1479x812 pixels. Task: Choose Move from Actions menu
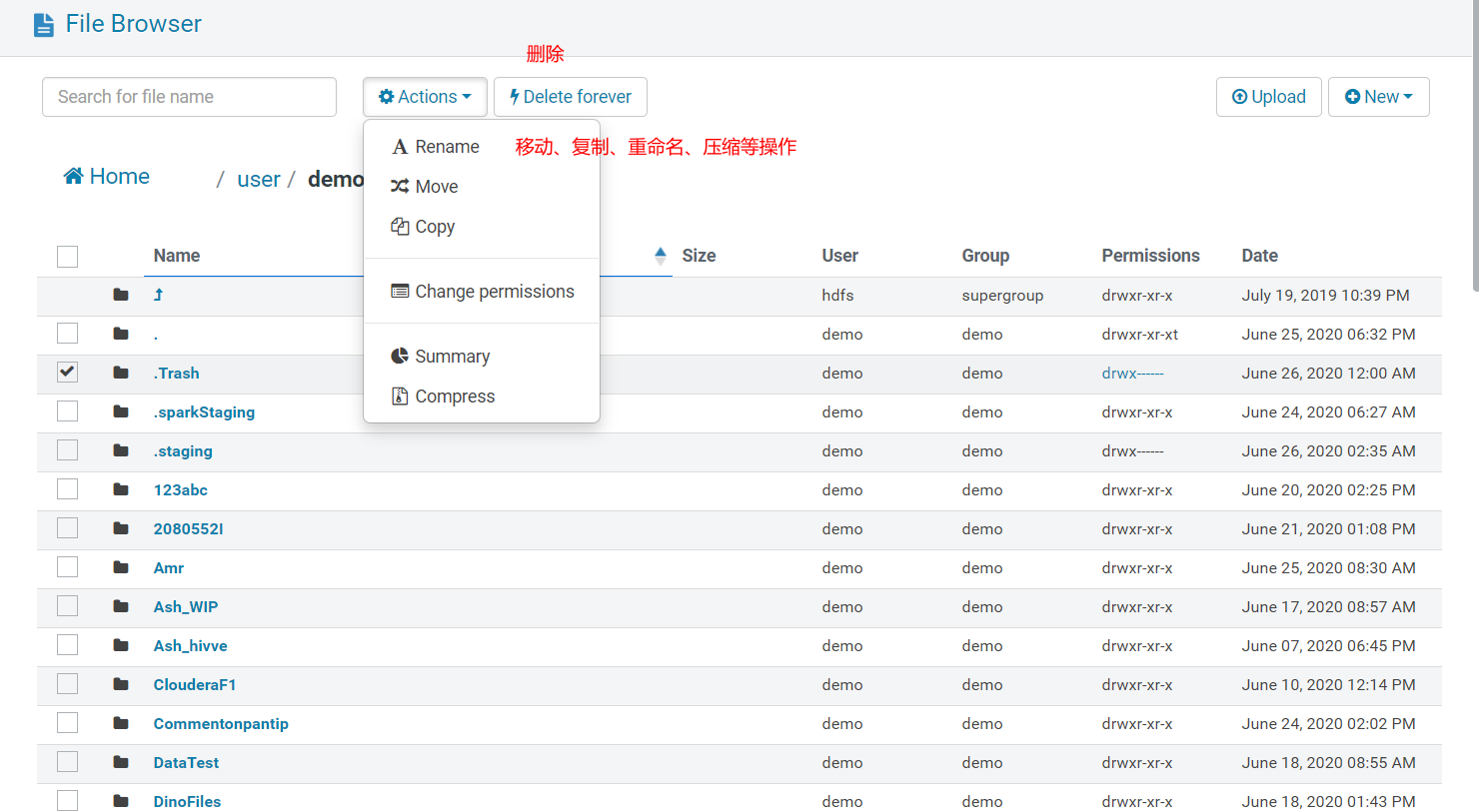pyautogui.click(x=482, y=187)
